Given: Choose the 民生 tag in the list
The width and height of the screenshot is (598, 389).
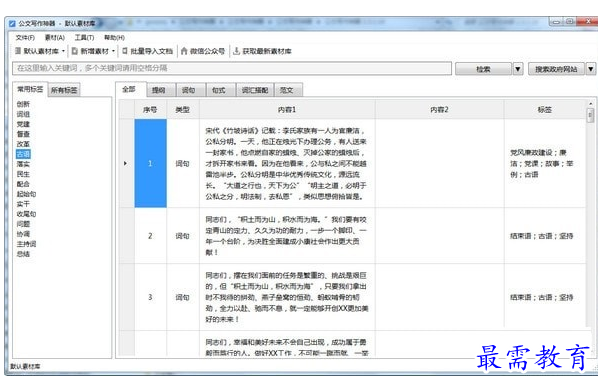Looking at the screenshot, I should pos(23,174).
